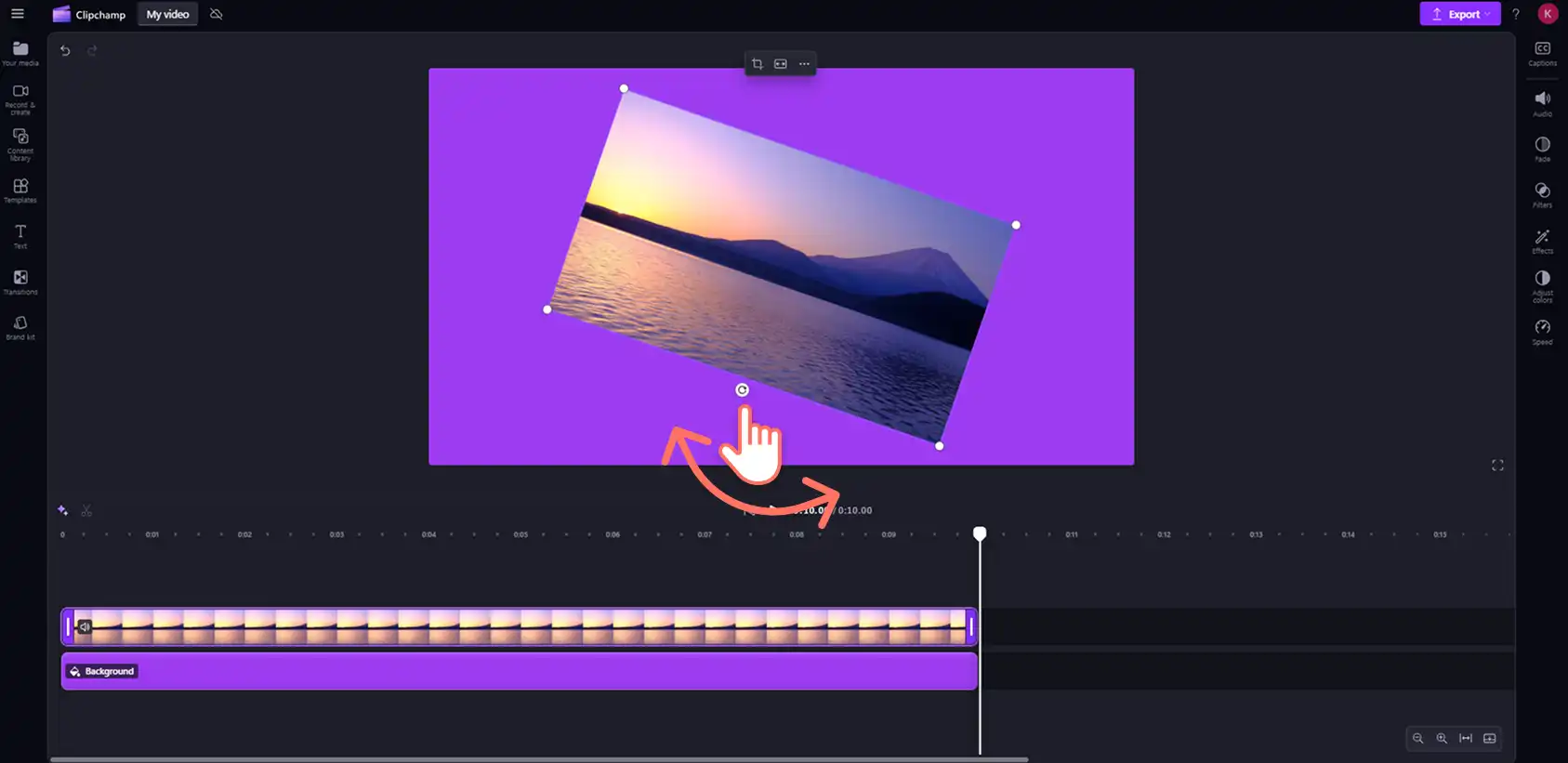Mute the video clip audio icon

85,626
